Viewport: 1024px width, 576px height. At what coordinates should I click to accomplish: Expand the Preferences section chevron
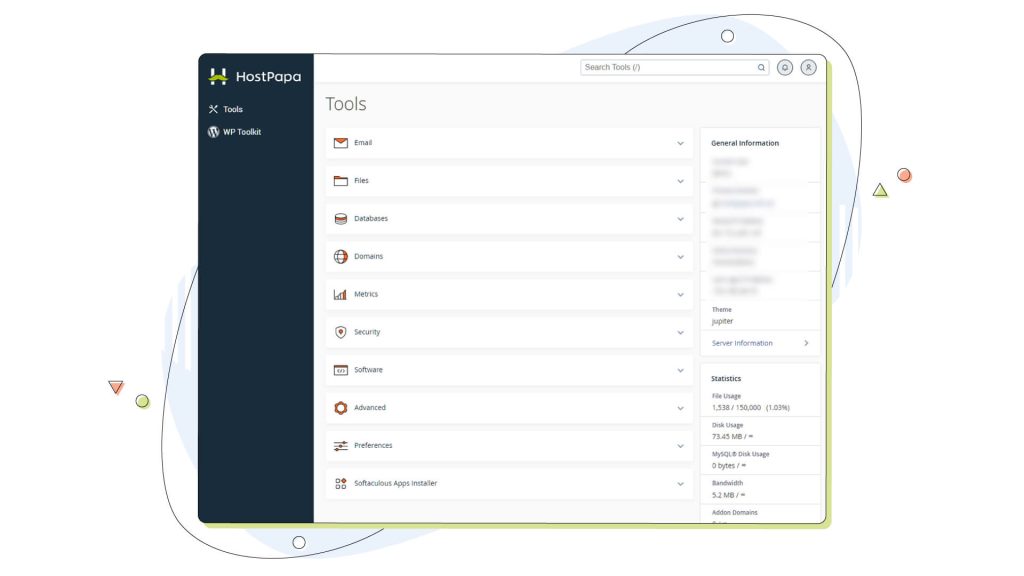(x=680, y=447)
